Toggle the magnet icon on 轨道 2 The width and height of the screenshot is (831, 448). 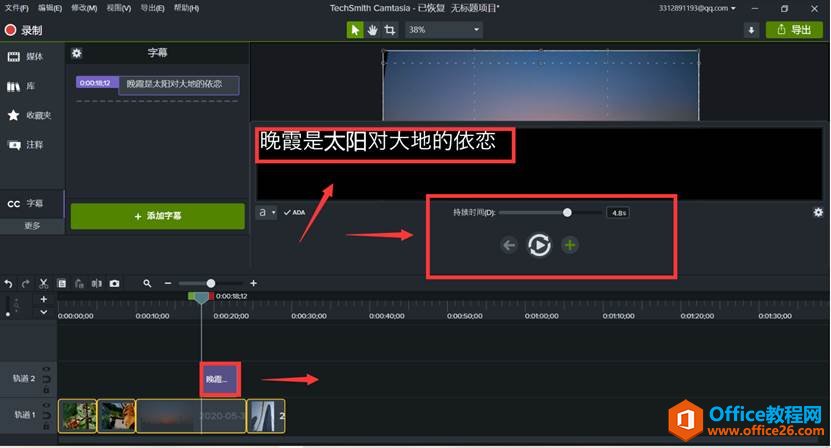click(x=46, y=380)
